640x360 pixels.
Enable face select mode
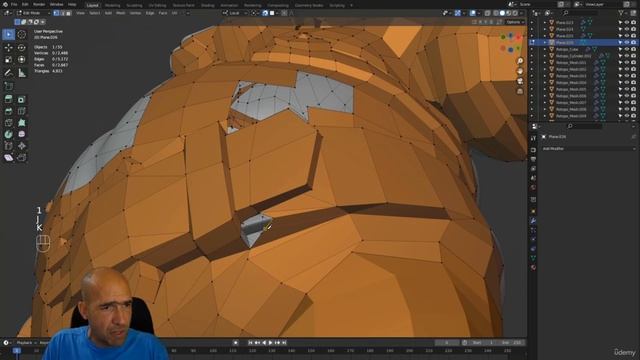pyautogui.click(x=69, y=13)
